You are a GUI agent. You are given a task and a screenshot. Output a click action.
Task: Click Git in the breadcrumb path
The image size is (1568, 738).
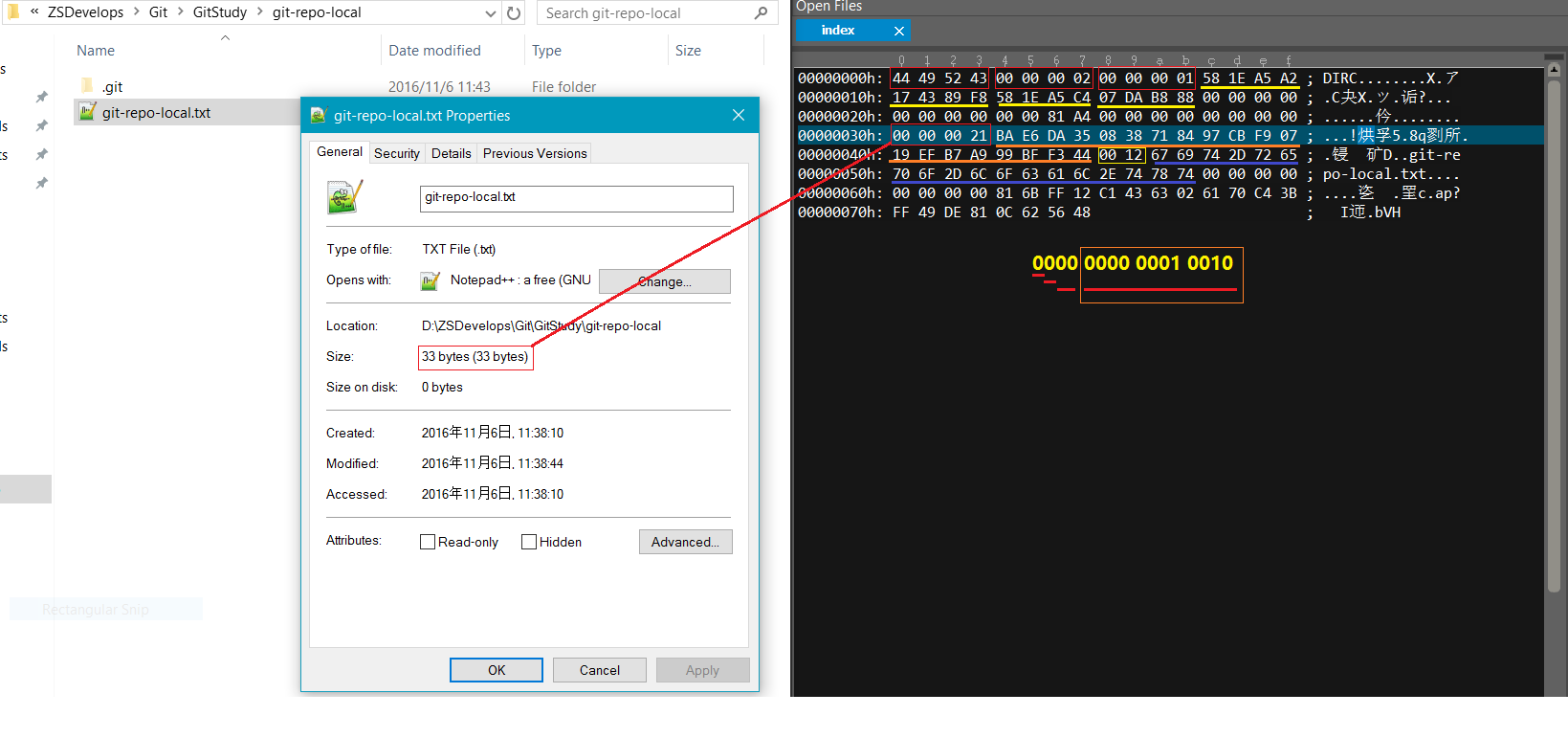[x=158, y=12]
